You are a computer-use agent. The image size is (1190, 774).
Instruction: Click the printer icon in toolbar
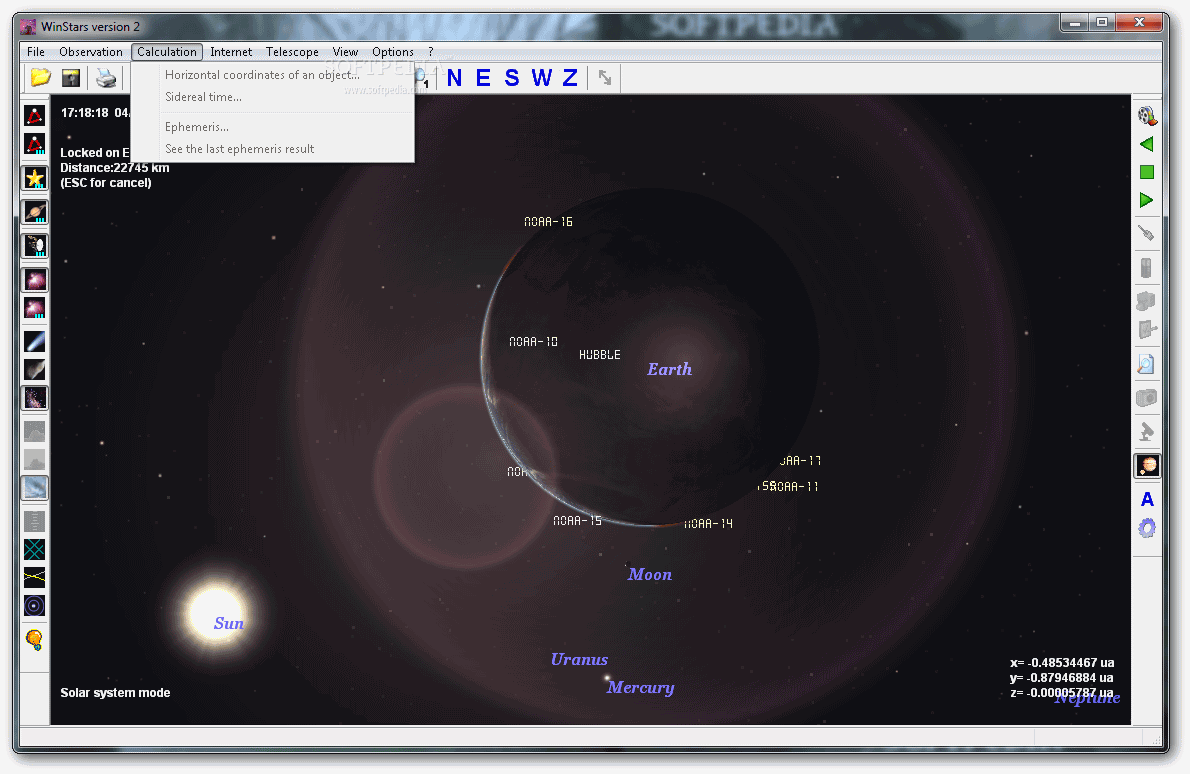click(105, 77)
